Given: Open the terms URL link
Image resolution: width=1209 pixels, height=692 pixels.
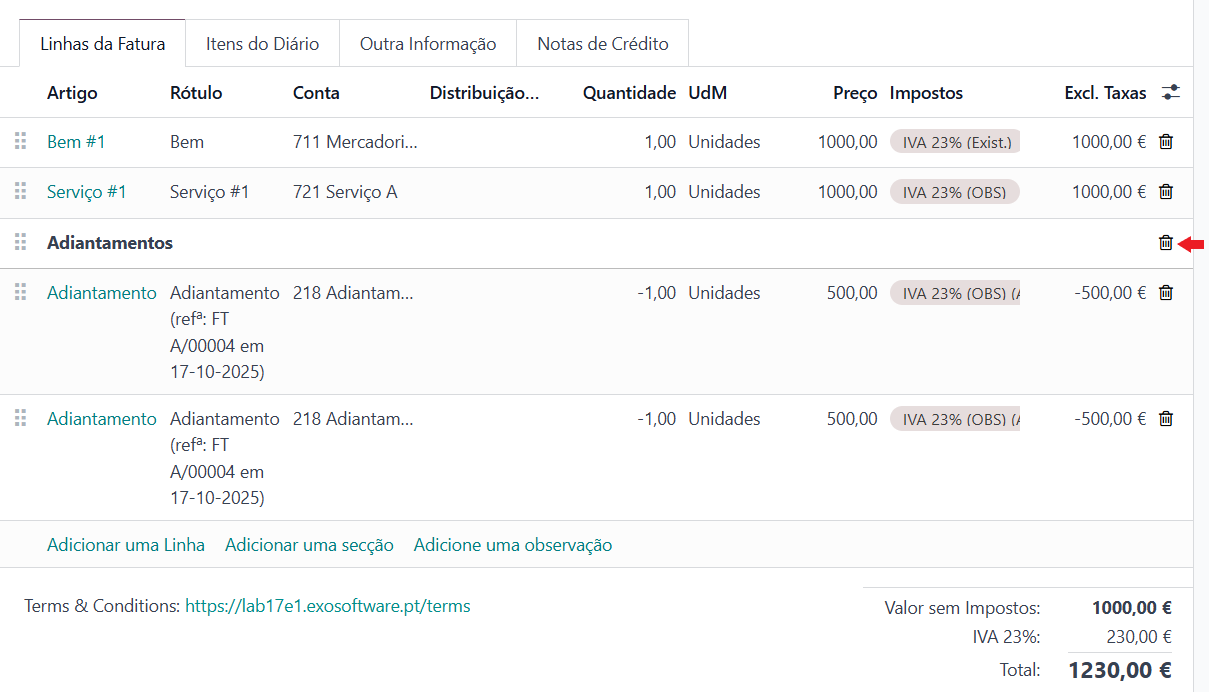Looking at the screenshot, I should point(327,606).
